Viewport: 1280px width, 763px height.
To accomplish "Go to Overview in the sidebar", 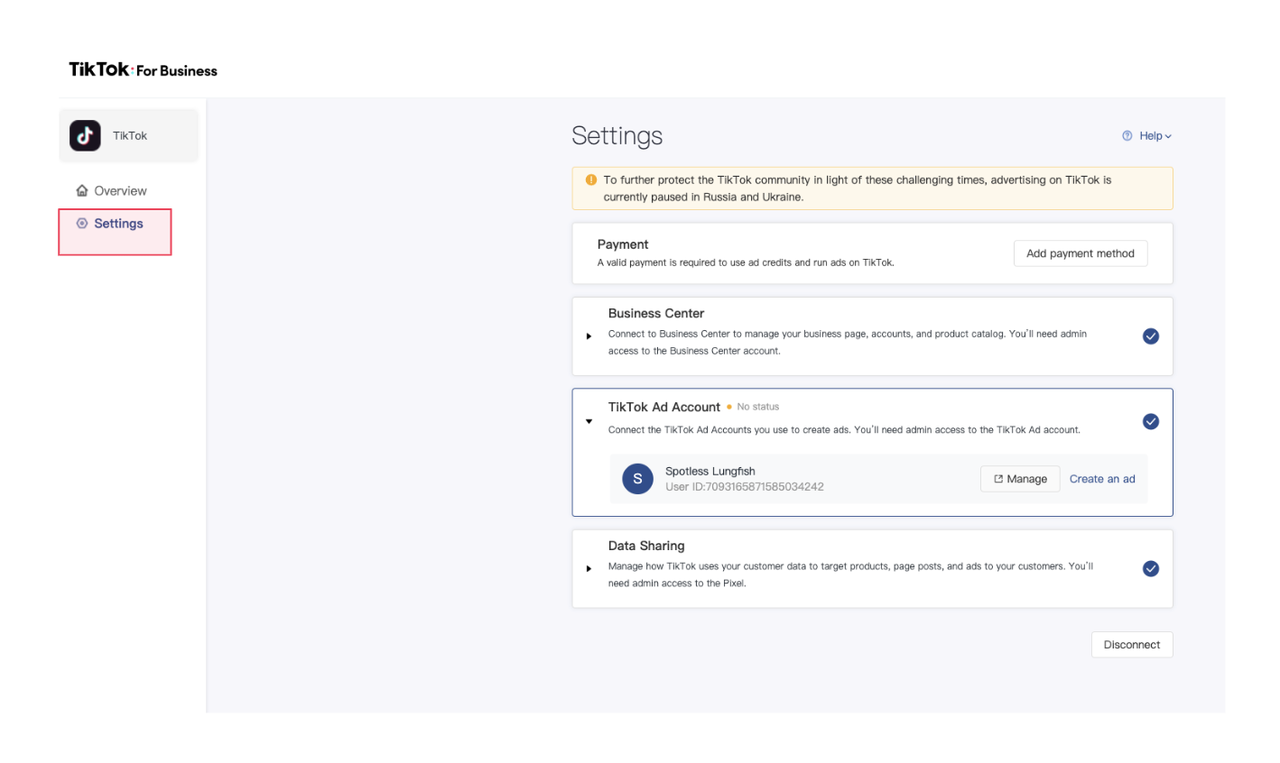I will [x=120, y=191].
